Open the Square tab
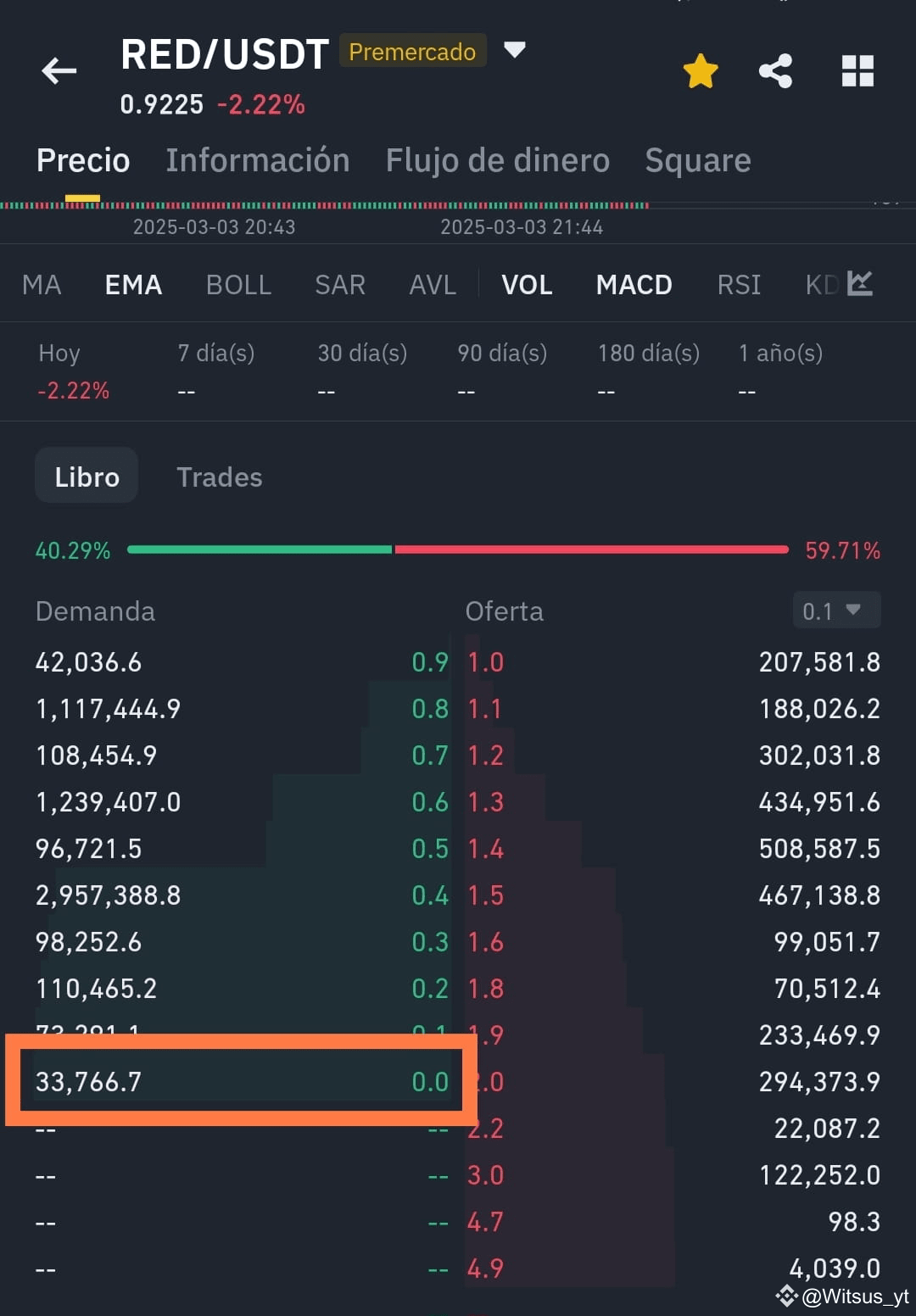 click(x=698, y=160)
